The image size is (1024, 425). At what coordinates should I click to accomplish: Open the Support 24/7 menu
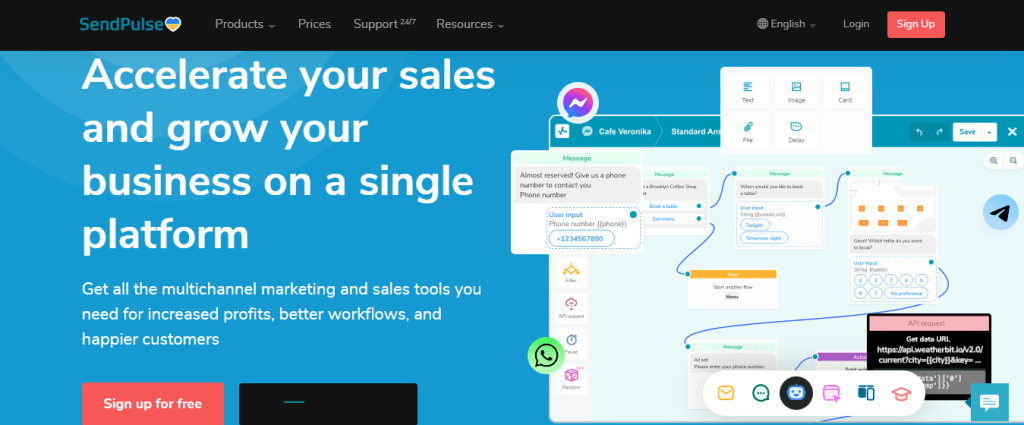[384, 24]
